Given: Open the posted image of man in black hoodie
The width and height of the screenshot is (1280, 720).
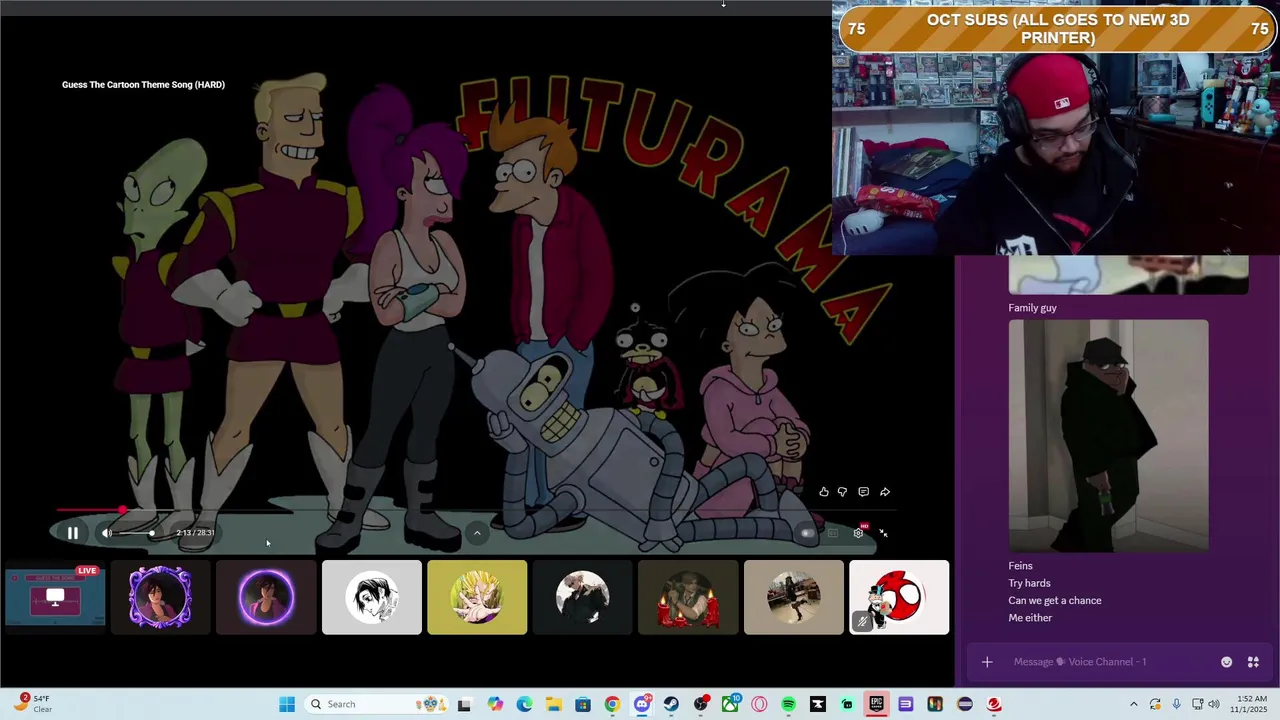Looking at the screenshot, I should click(1108, 435).
